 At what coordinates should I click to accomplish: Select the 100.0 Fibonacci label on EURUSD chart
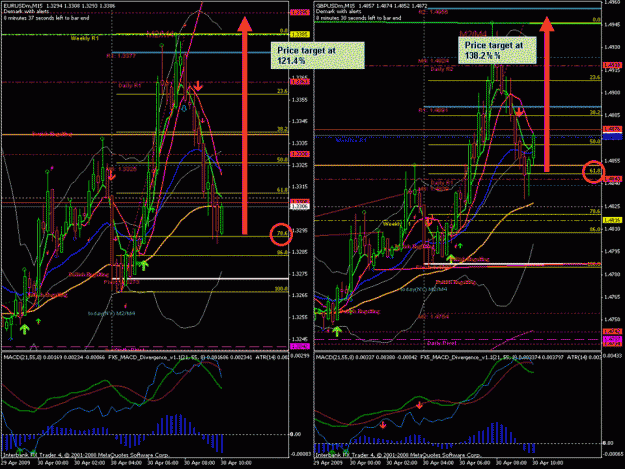coord(281,289)
